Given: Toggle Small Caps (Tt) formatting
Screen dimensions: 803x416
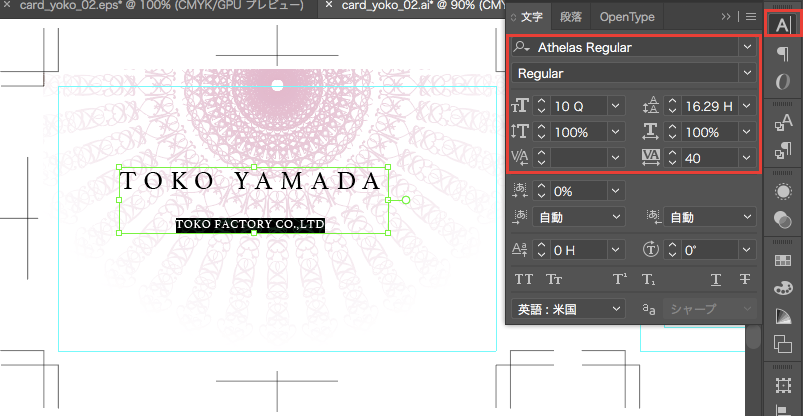Looking at the screenshot, I should pos(553,280).
